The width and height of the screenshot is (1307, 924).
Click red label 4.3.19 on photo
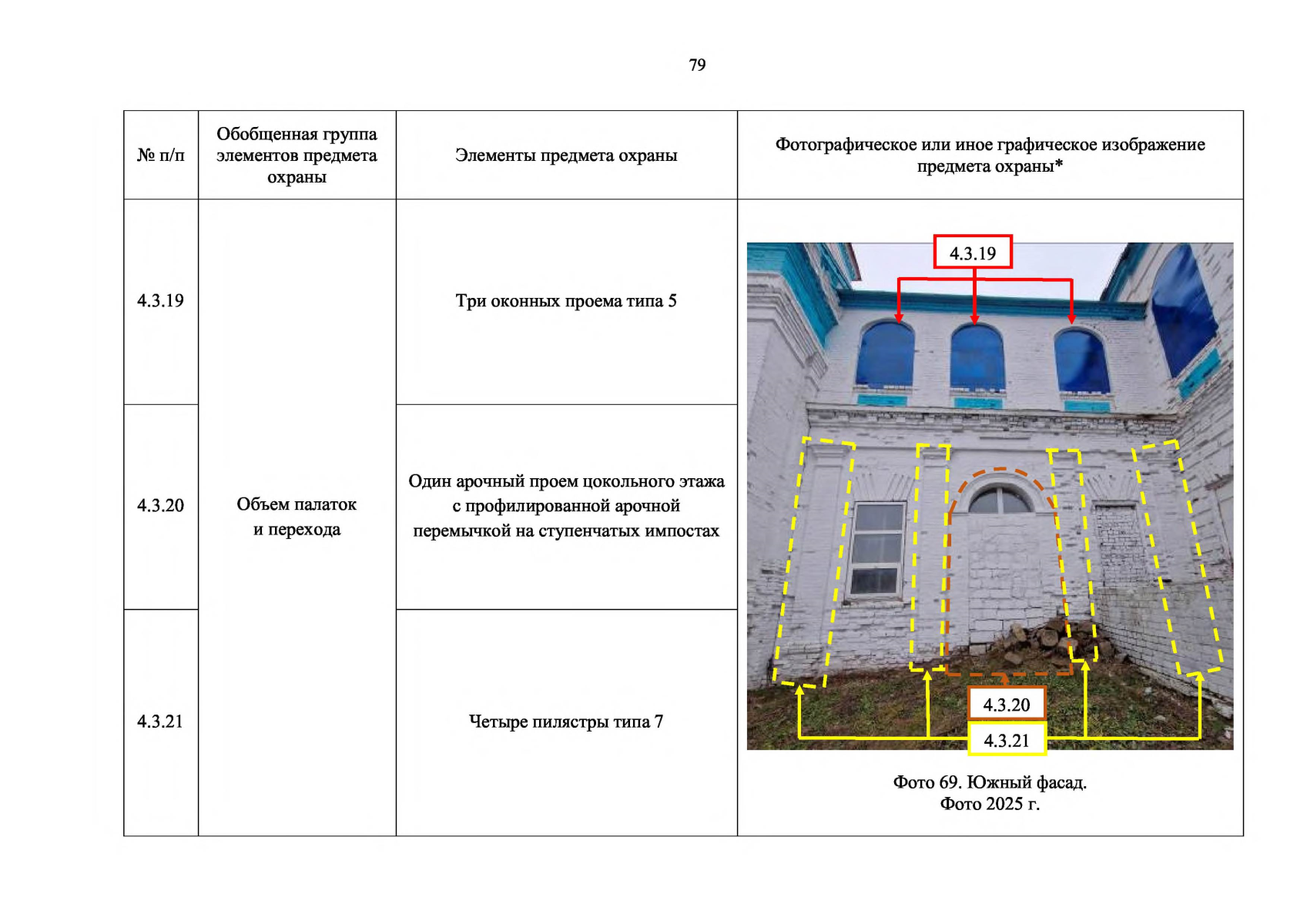[x=973, y=253]
